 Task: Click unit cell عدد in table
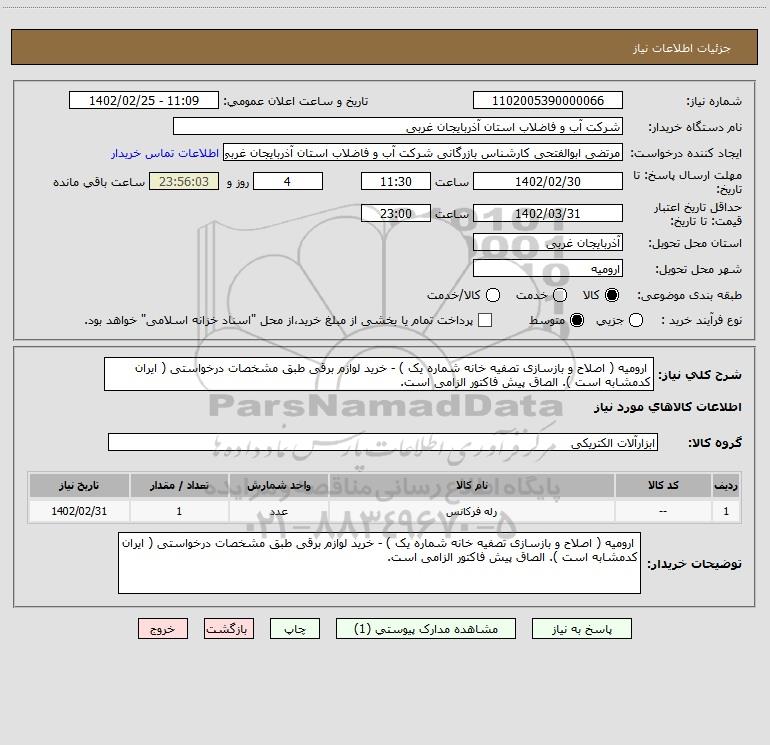pos(278,512)
